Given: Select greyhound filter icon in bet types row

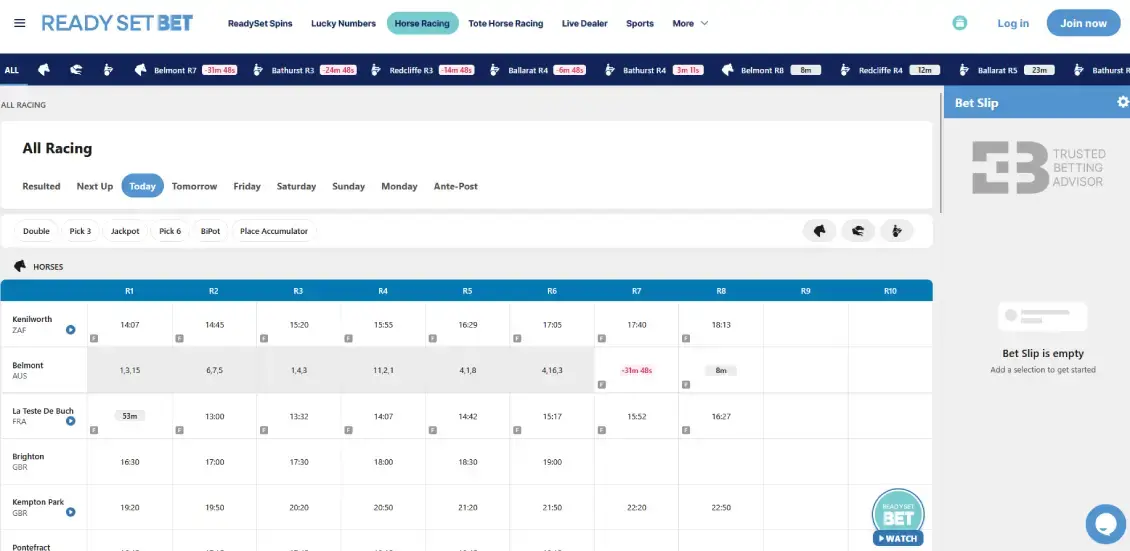Looking at the screenshot, I should click(858, 231).
